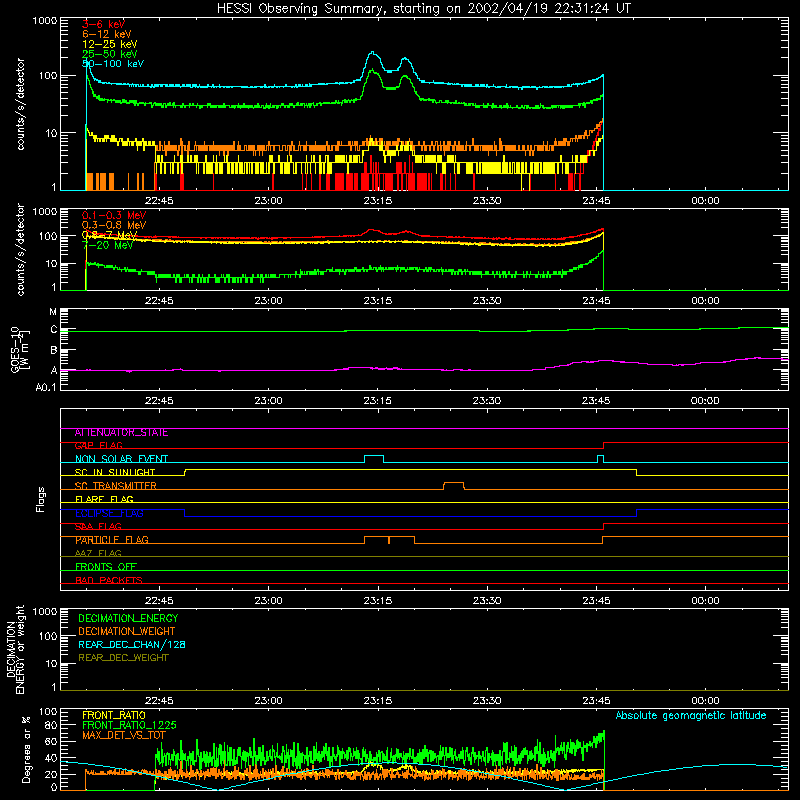Select the NON_SOLAR_EVENT flag label
Viewport: 800px width, 800px height.
(121, 459)
